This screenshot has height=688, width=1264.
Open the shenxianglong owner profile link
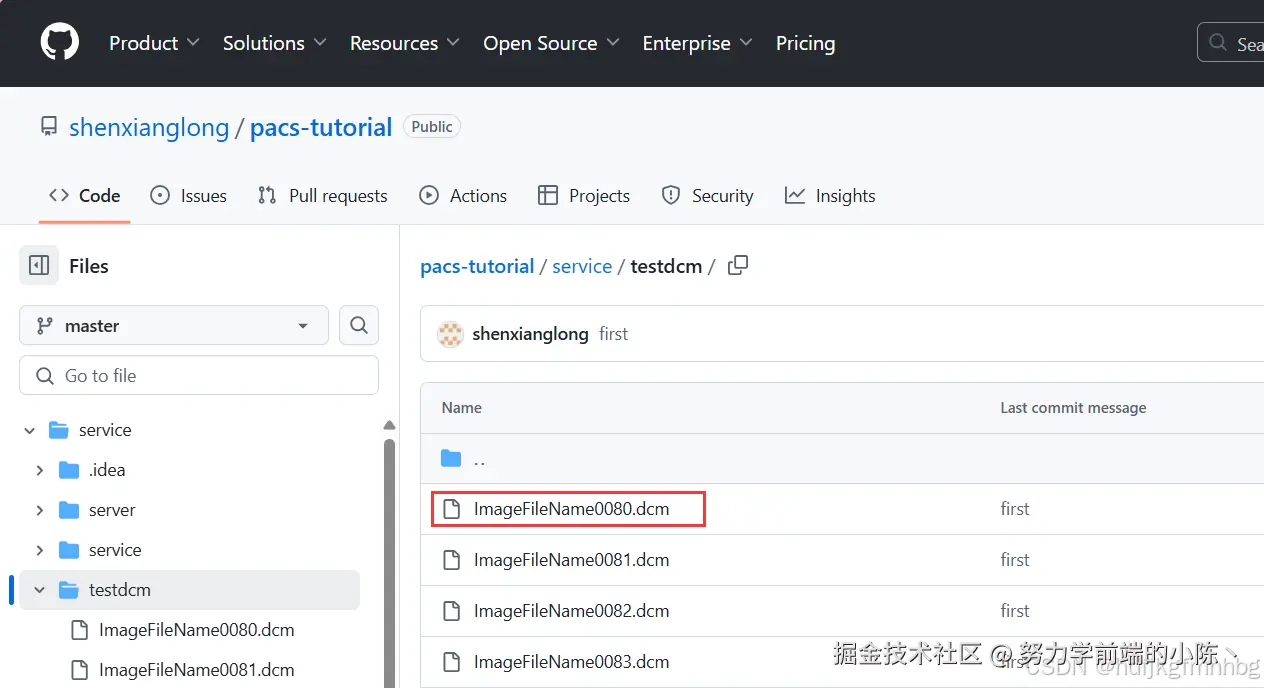pos(149,127)
